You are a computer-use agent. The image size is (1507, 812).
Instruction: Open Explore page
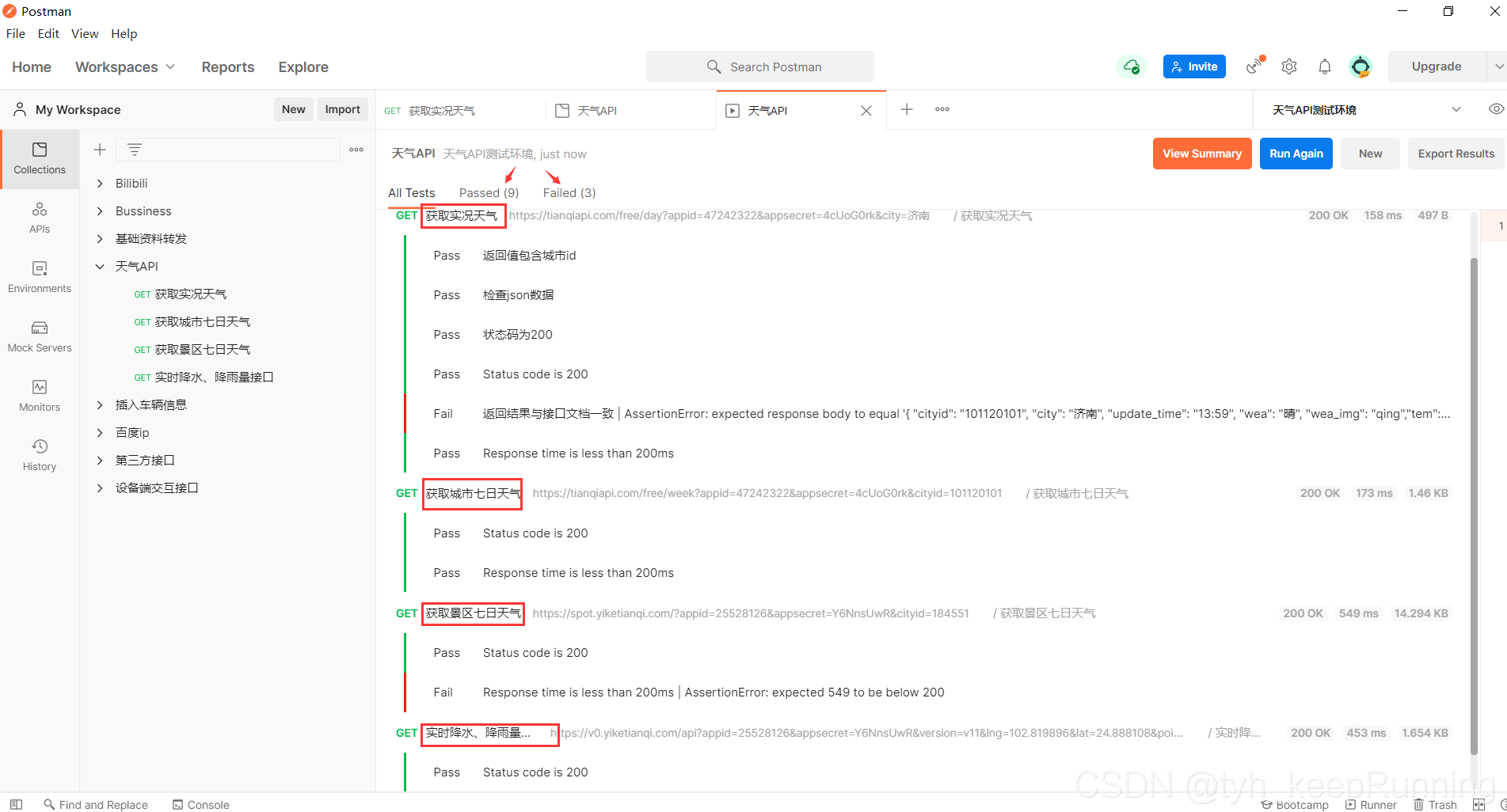click(303, 67)
